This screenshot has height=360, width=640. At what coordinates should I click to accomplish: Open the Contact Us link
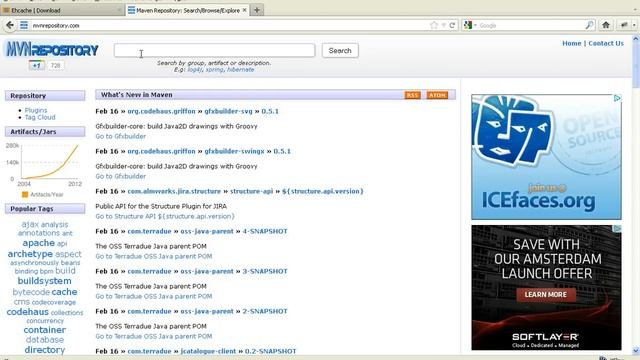606,43
